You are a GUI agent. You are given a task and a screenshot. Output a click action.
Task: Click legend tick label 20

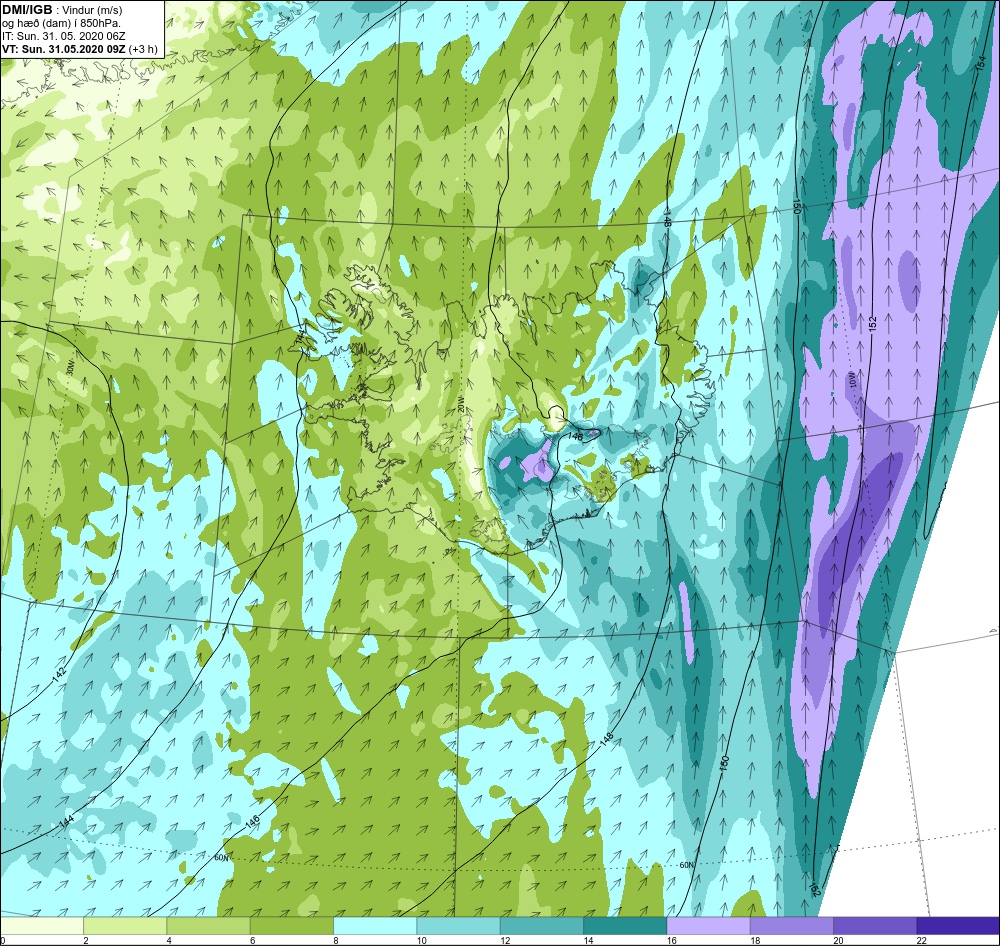[837, 940]
